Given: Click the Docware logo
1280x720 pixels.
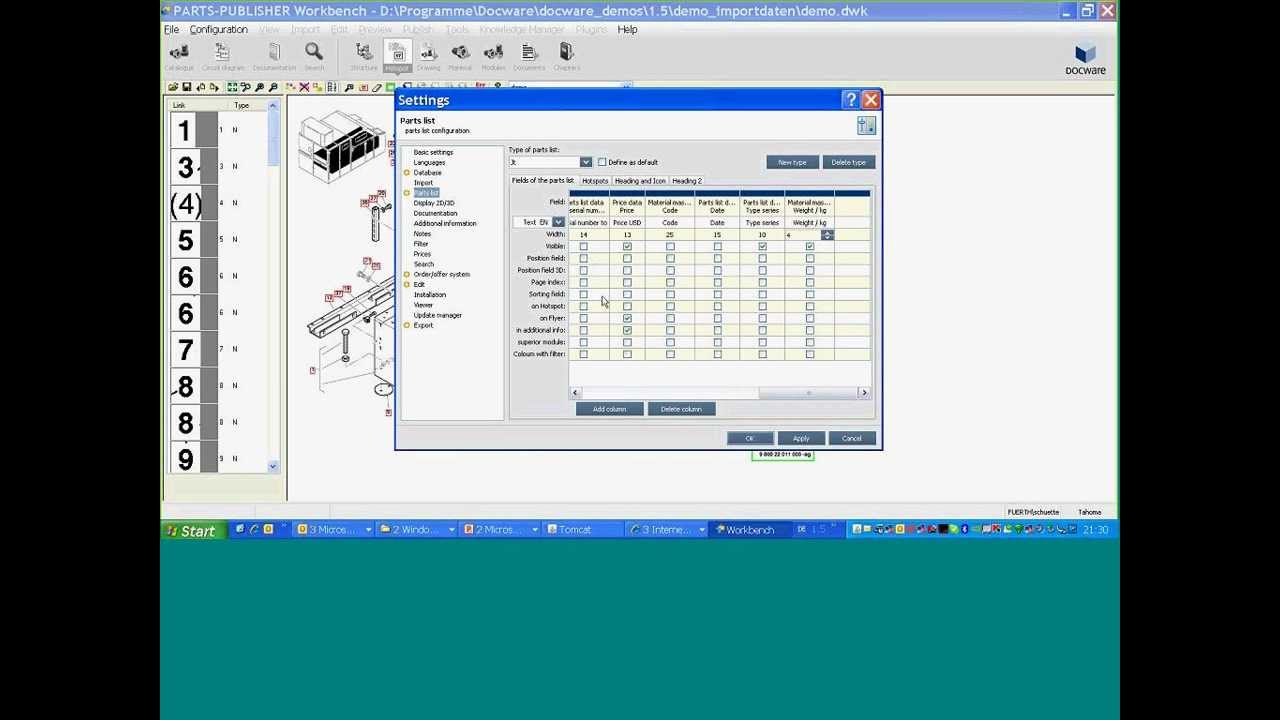Looking at the screenshot, I should click(1085, 59).
